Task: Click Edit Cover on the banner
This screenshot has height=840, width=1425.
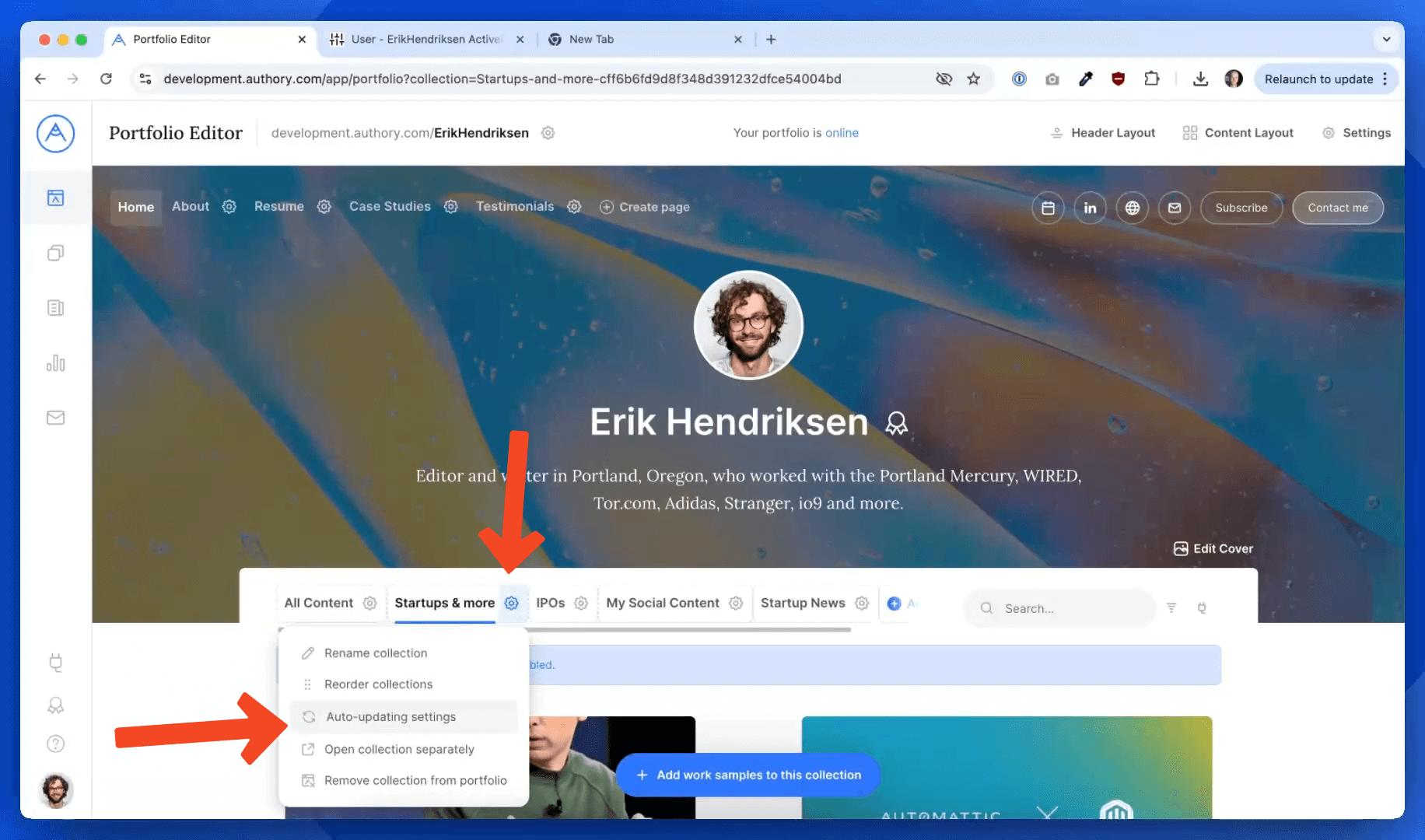Action: coord(1213,548)
